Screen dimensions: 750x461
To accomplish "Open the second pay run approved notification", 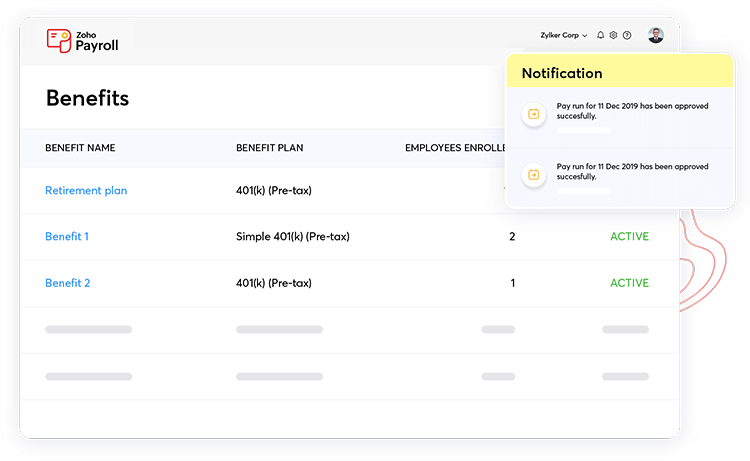I will [632, 171].
